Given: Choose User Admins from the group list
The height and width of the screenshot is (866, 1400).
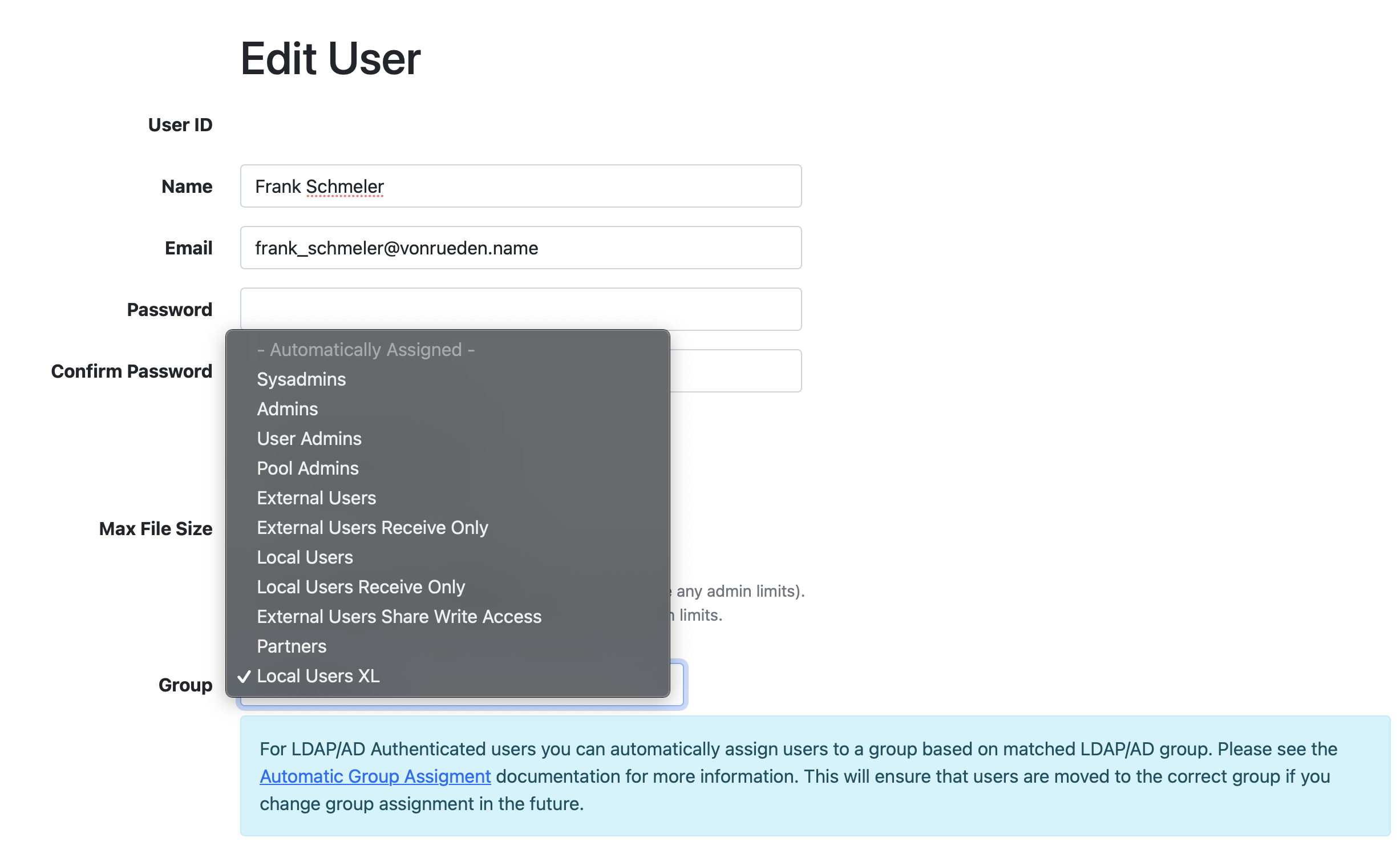Looking at the screenshot, I should click(x=309, y=438).
